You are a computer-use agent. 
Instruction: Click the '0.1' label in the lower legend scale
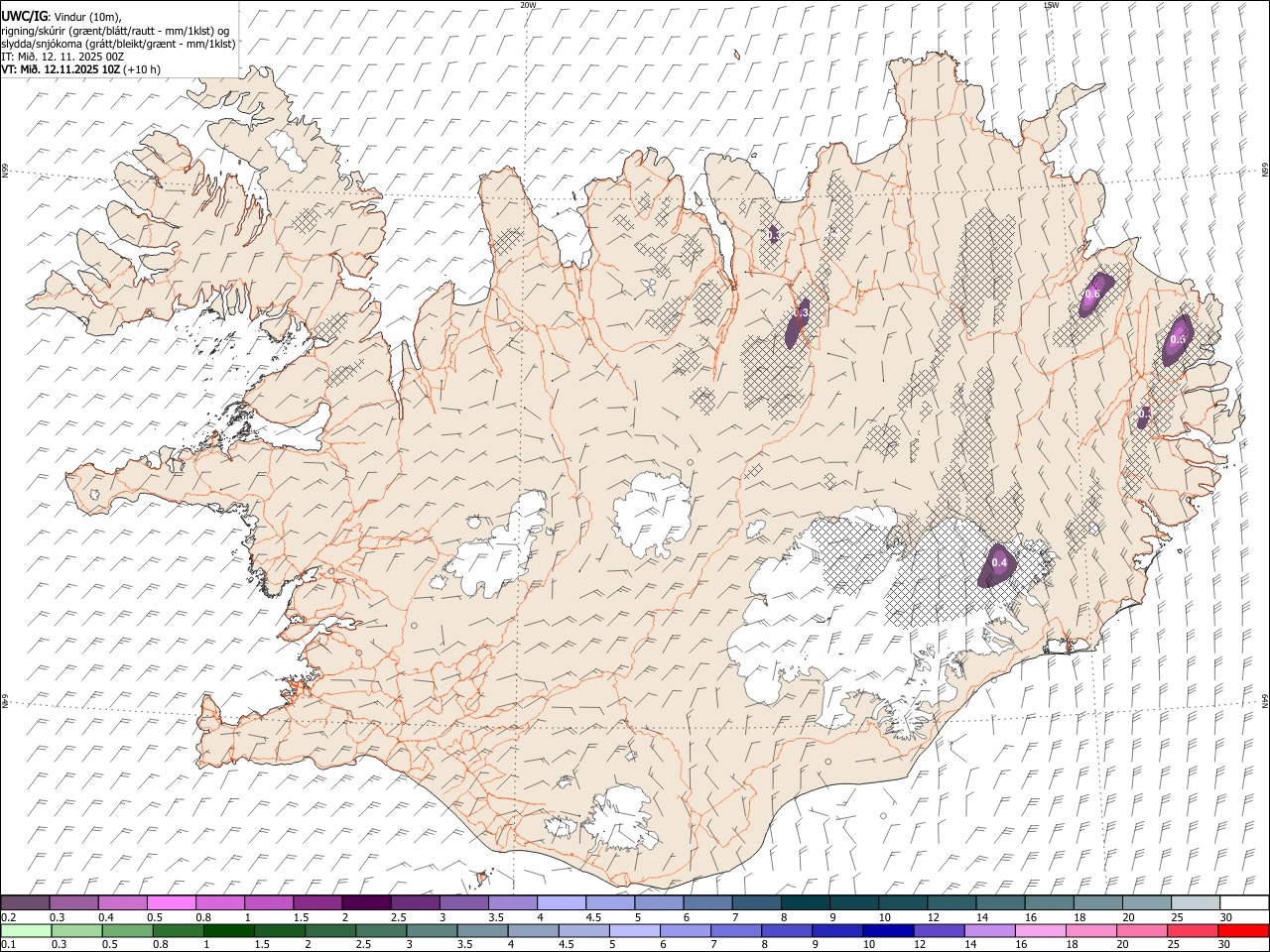point(8,945)
